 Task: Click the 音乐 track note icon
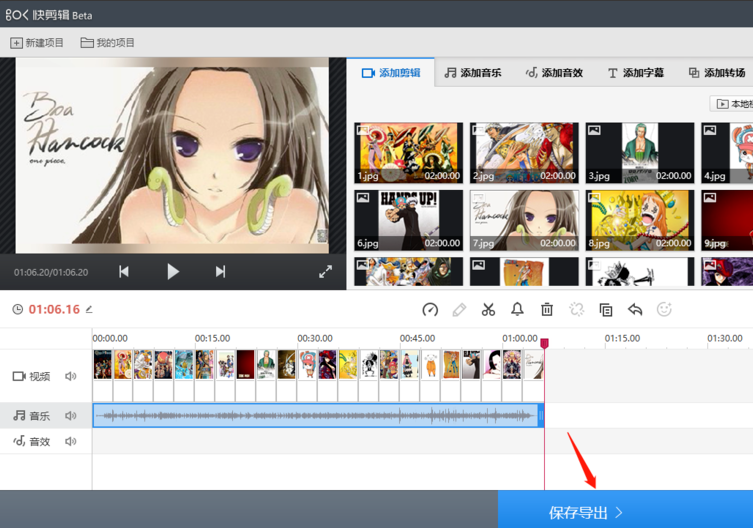point(19,416)
